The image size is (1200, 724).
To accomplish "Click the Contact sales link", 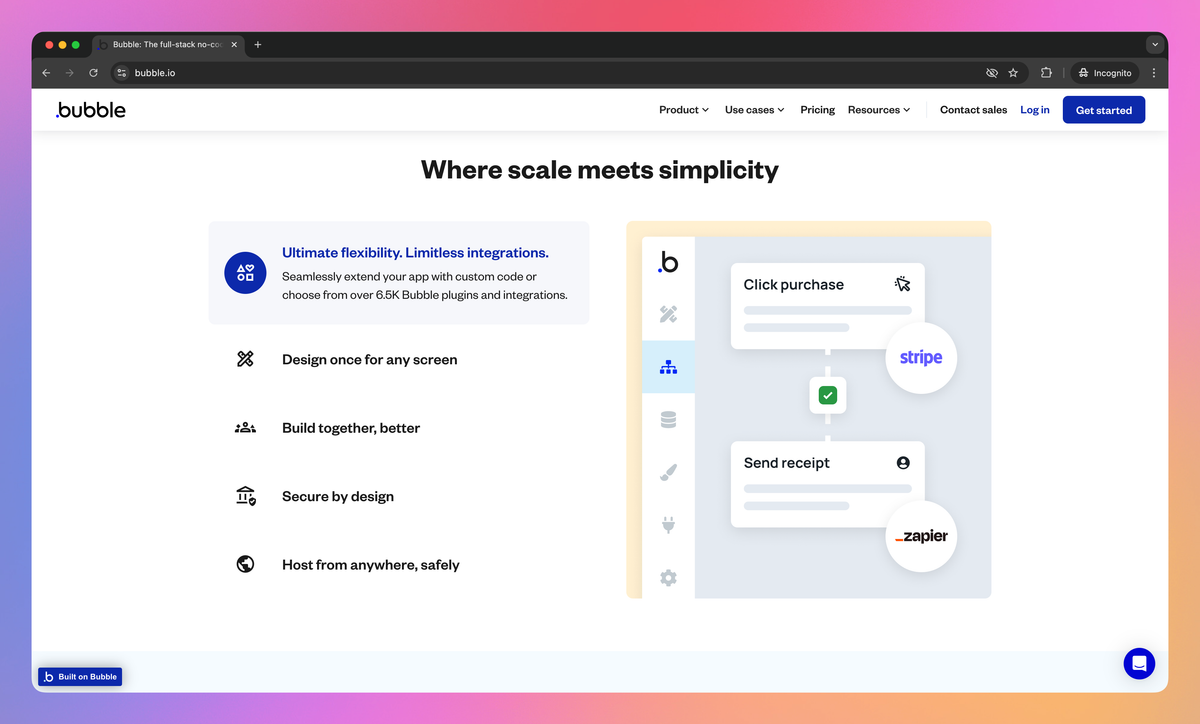I will pos(973,110).
